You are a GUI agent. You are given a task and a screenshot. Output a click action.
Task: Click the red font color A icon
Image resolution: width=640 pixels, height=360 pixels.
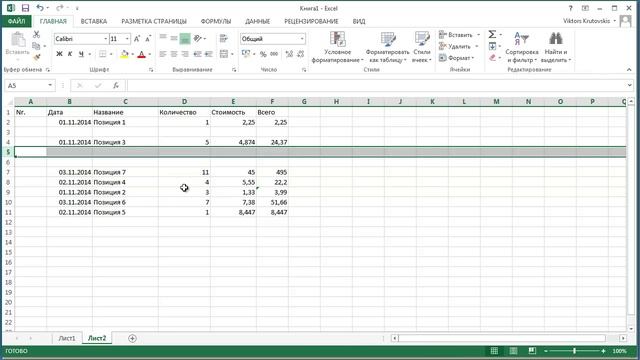point(141,54)
